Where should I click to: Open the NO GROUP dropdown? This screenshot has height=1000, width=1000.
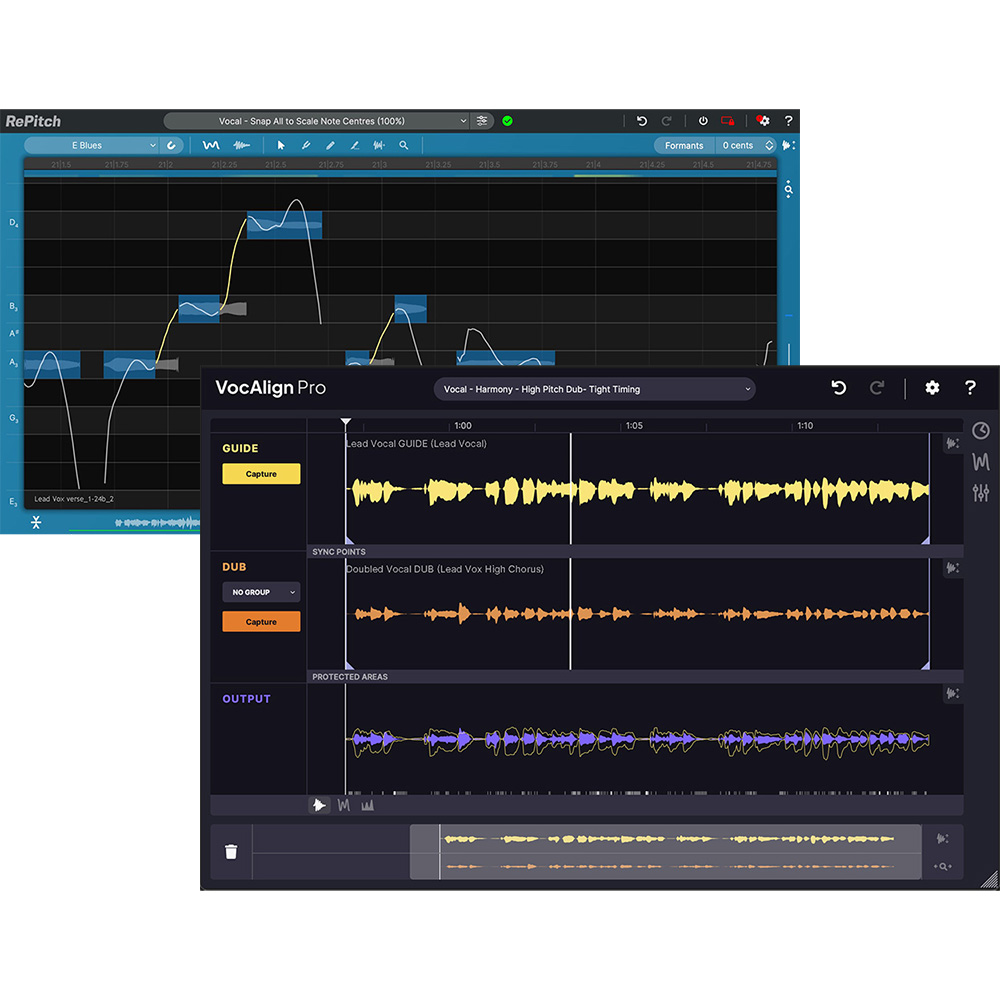click(x=261, y=592)
